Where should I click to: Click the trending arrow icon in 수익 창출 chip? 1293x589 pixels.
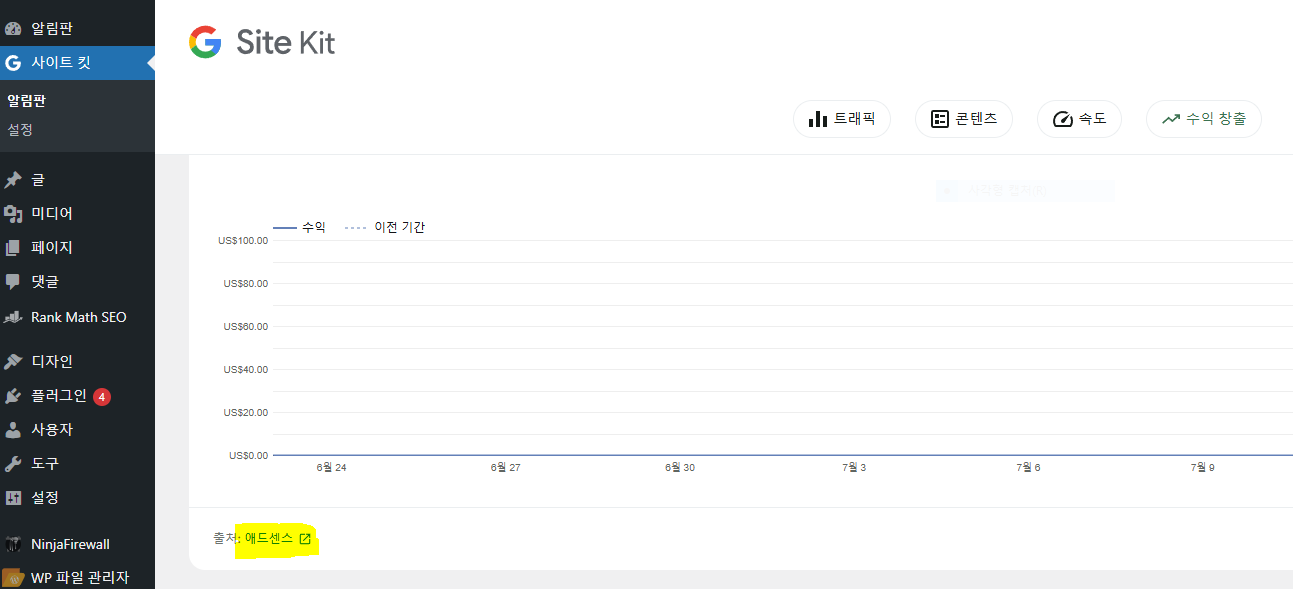[x=1171, y=119]
